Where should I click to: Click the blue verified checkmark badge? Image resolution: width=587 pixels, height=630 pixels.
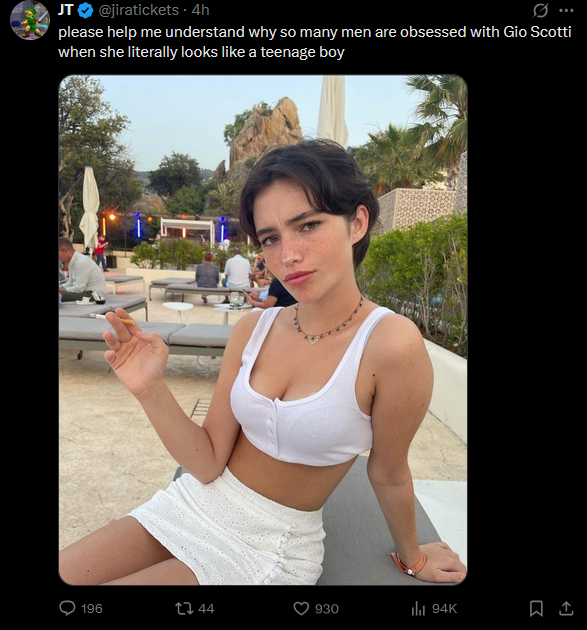coord(85,10)
